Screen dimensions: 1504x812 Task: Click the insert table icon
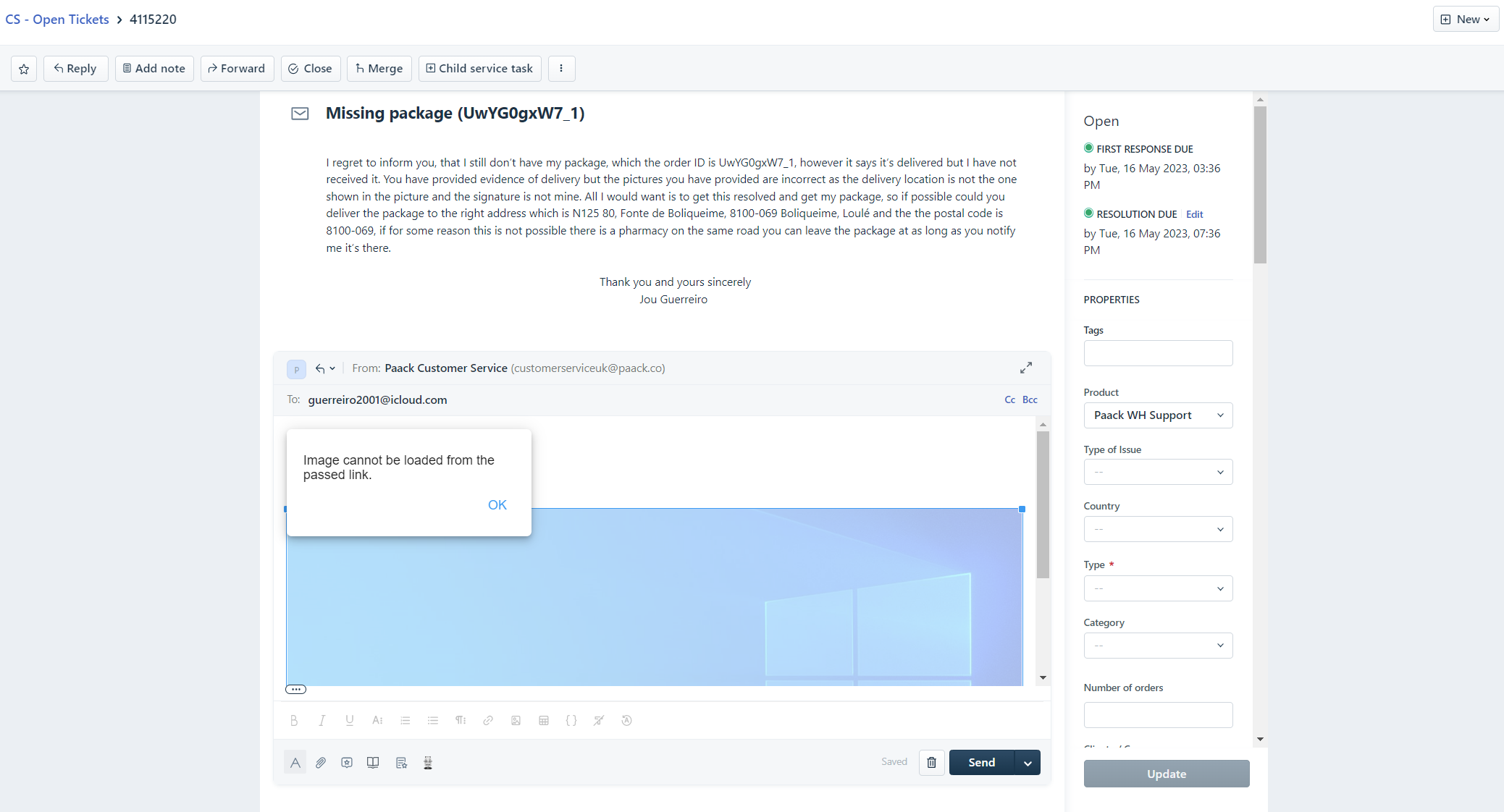(x=544, y=720)
